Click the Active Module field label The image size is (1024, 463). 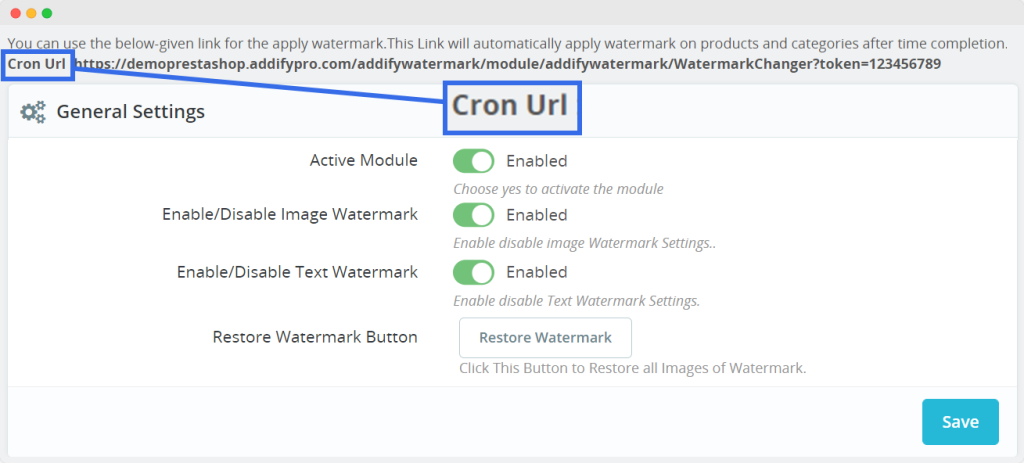click(363, 160)
